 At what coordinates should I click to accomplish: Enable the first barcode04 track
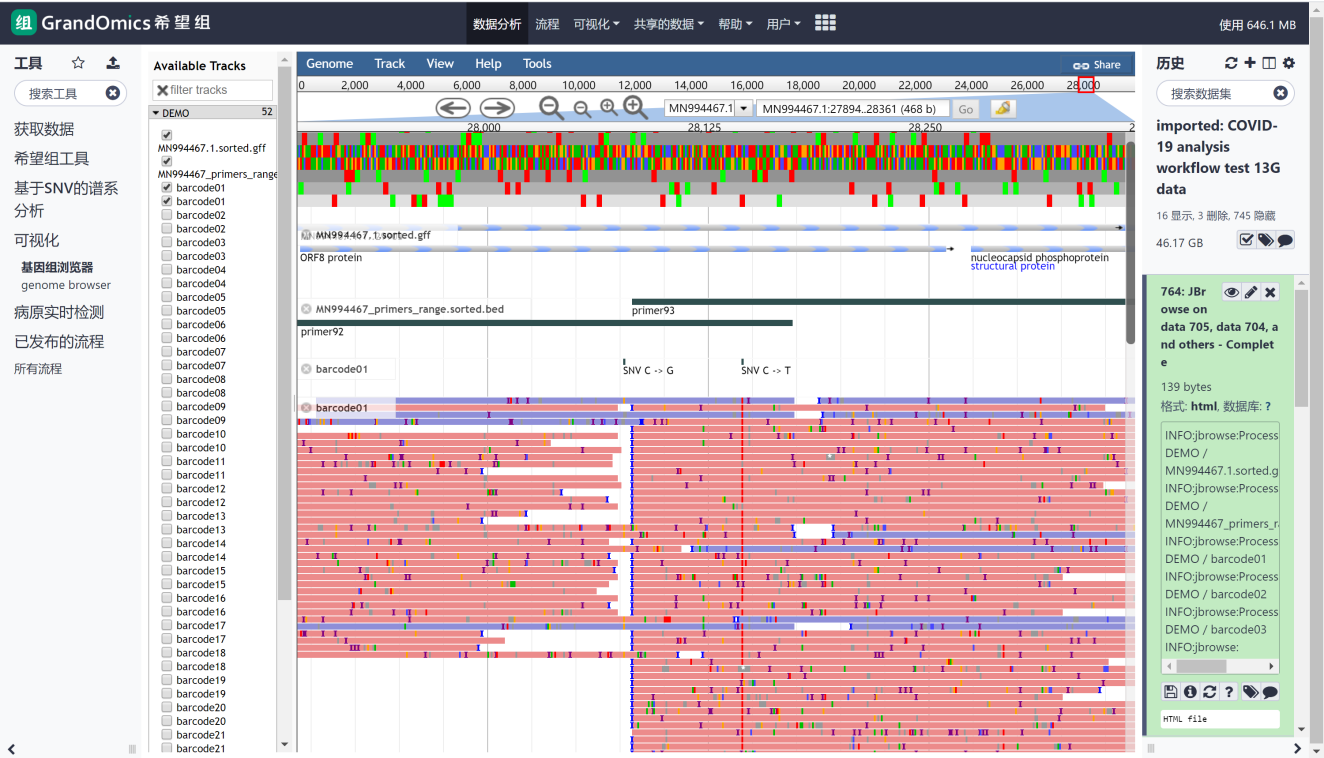pyautogui.click(x=167, y=270)
